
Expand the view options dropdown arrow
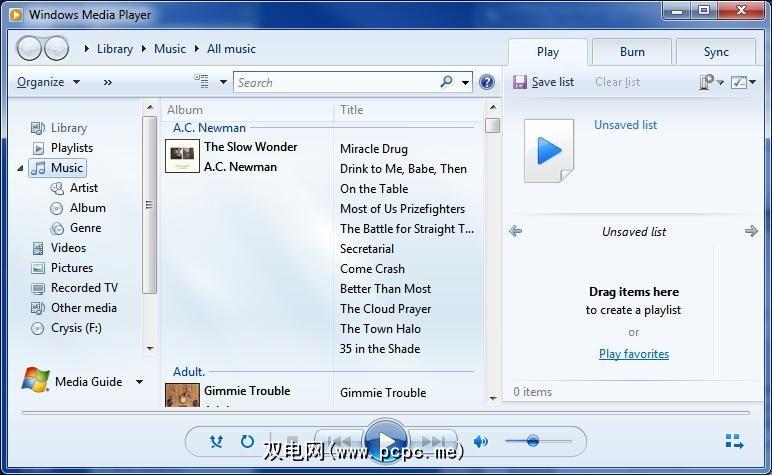pos(223,82)
